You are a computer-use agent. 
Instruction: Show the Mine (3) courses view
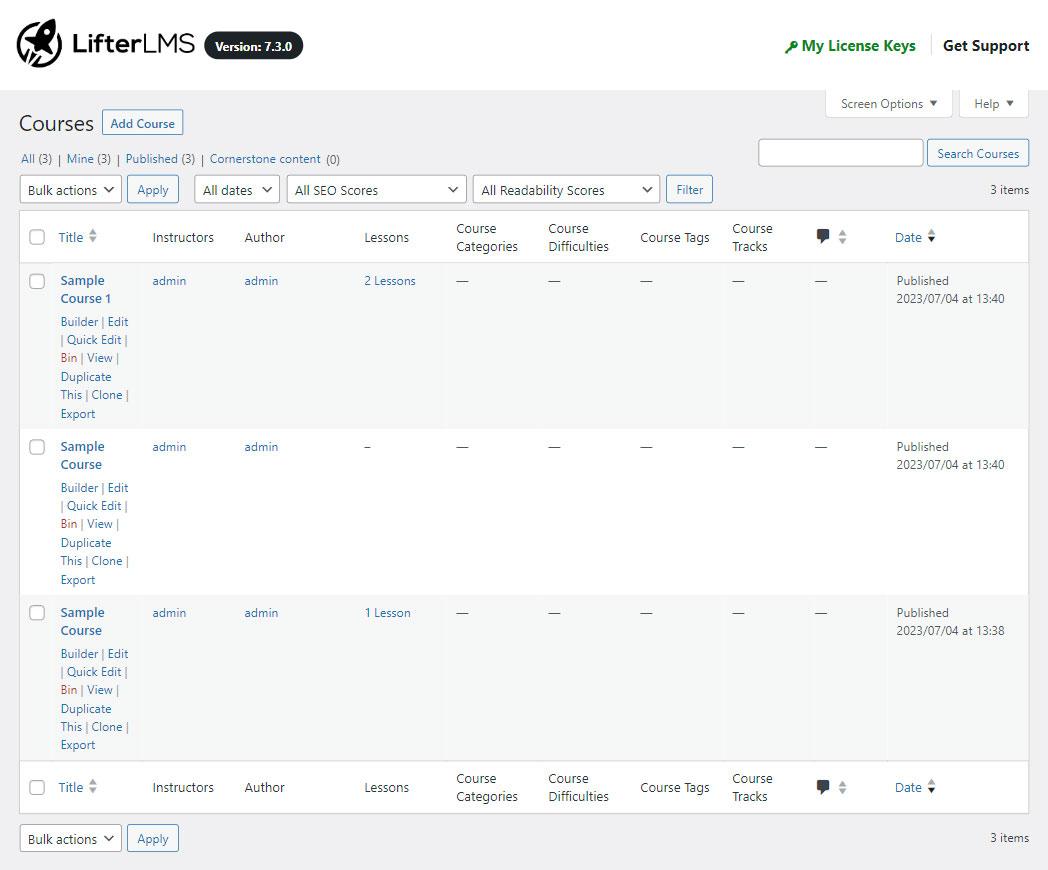coord(89,159)
